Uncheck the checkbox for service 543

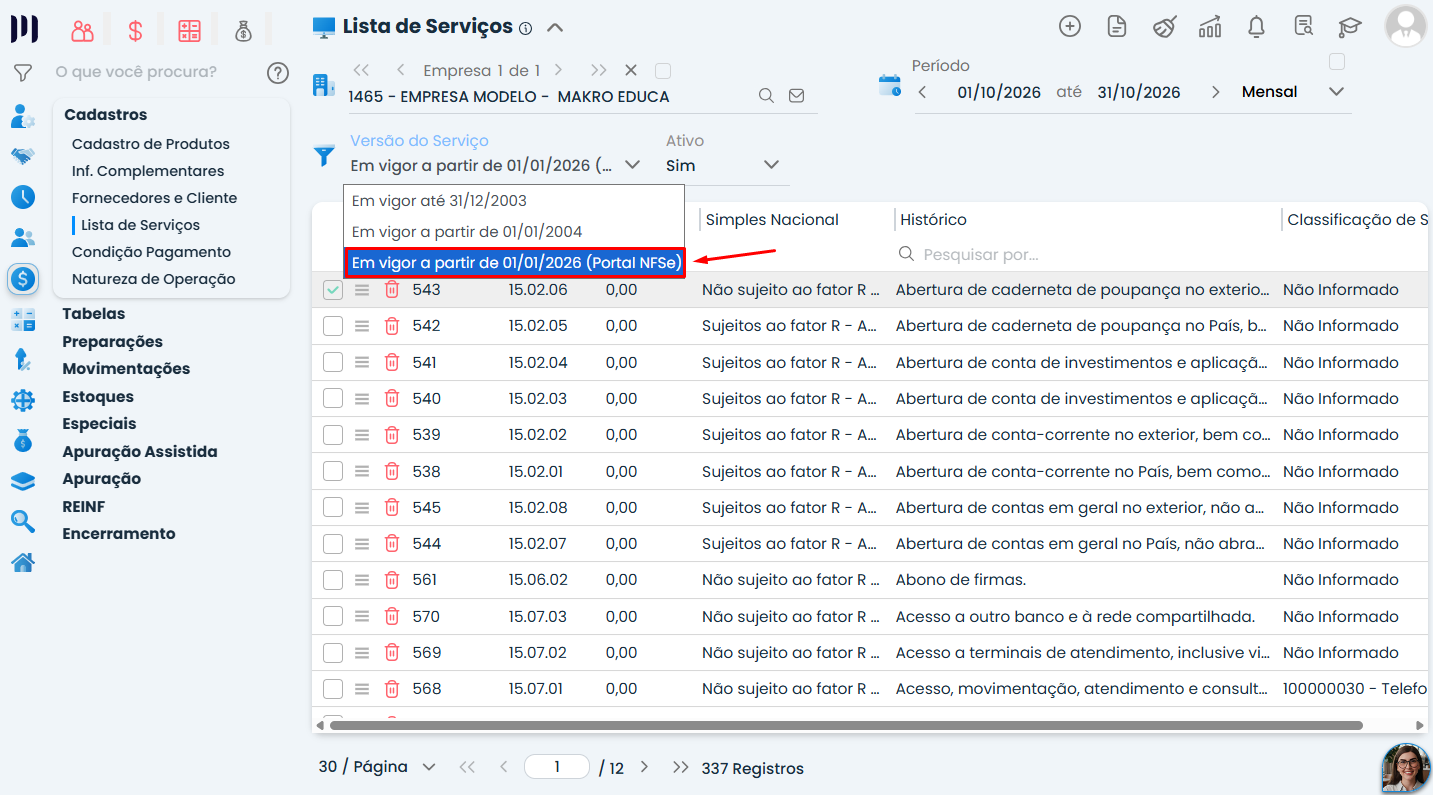click(333, 290)
